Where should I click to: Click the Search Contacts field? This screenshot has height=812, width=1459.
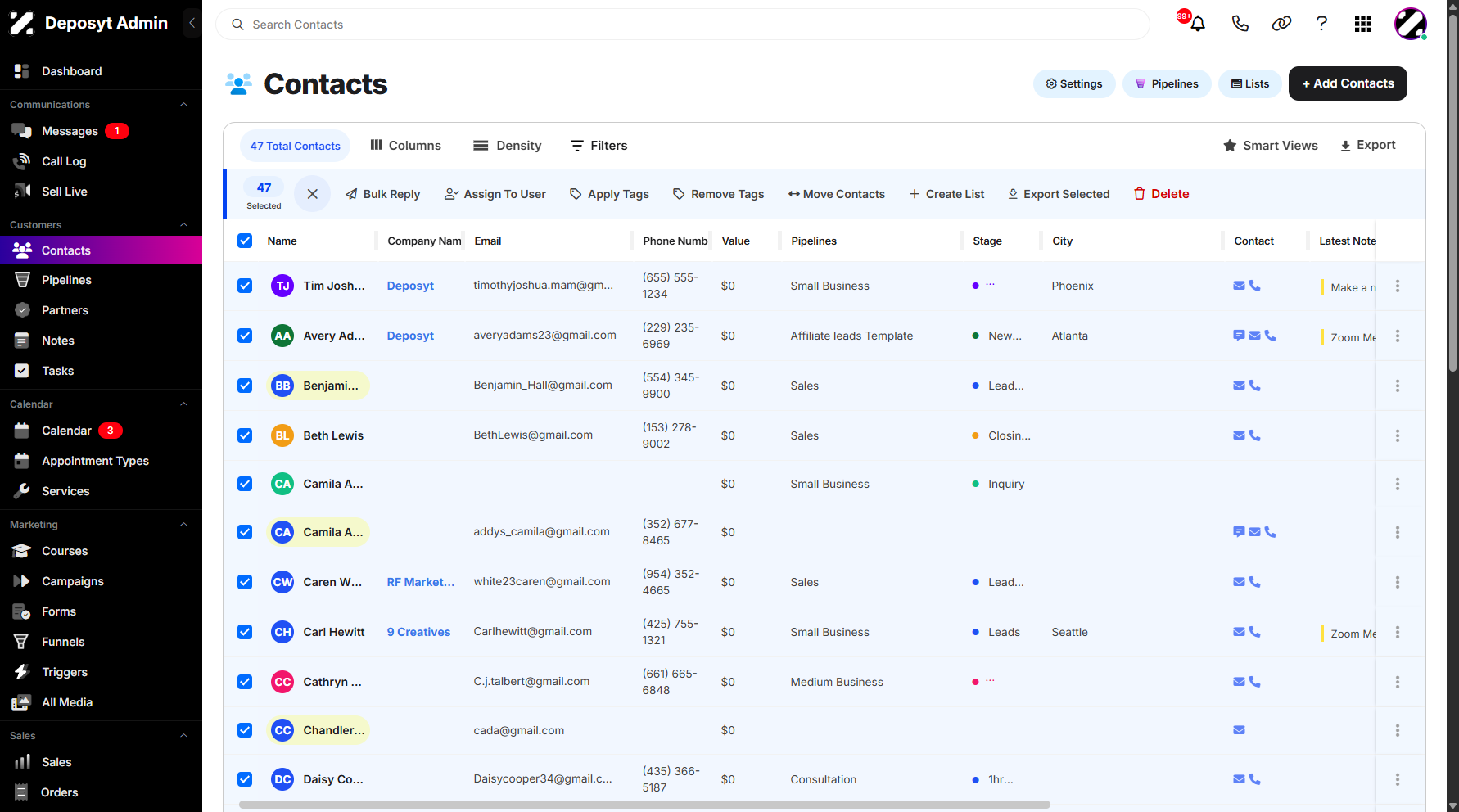click(683, 25)
